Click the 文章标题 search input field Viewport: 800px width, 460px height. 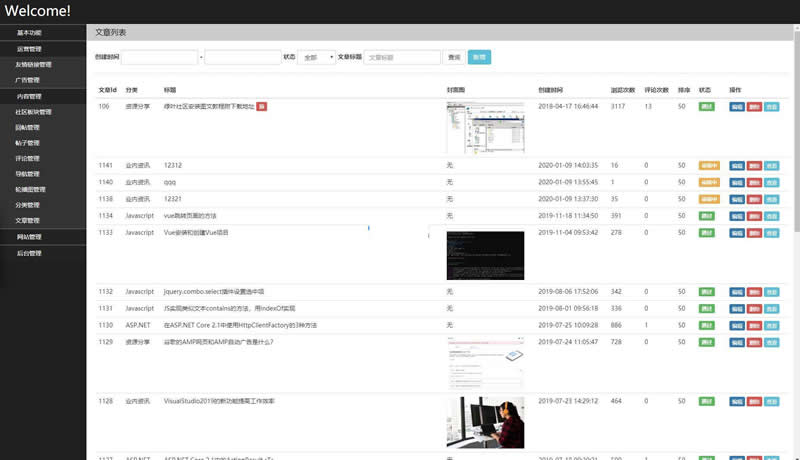(402, 58)
